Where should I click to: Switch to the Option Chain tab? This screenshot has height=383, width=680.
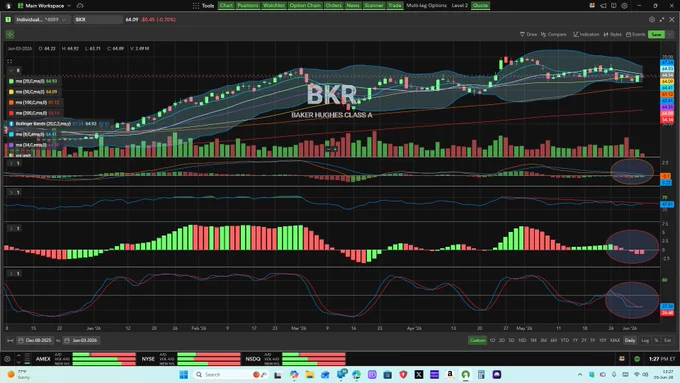pos(305,6)
